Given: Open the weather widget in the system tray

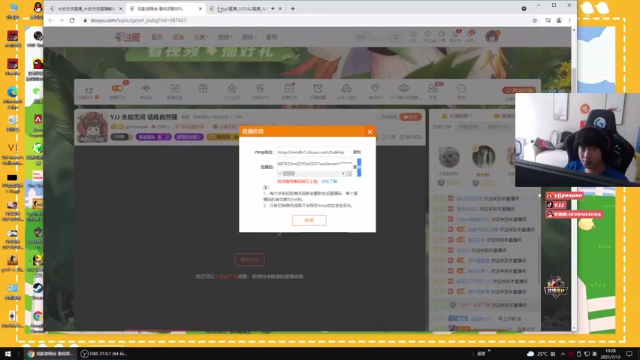Looking at the screenshot, I should tap(541, 354).
